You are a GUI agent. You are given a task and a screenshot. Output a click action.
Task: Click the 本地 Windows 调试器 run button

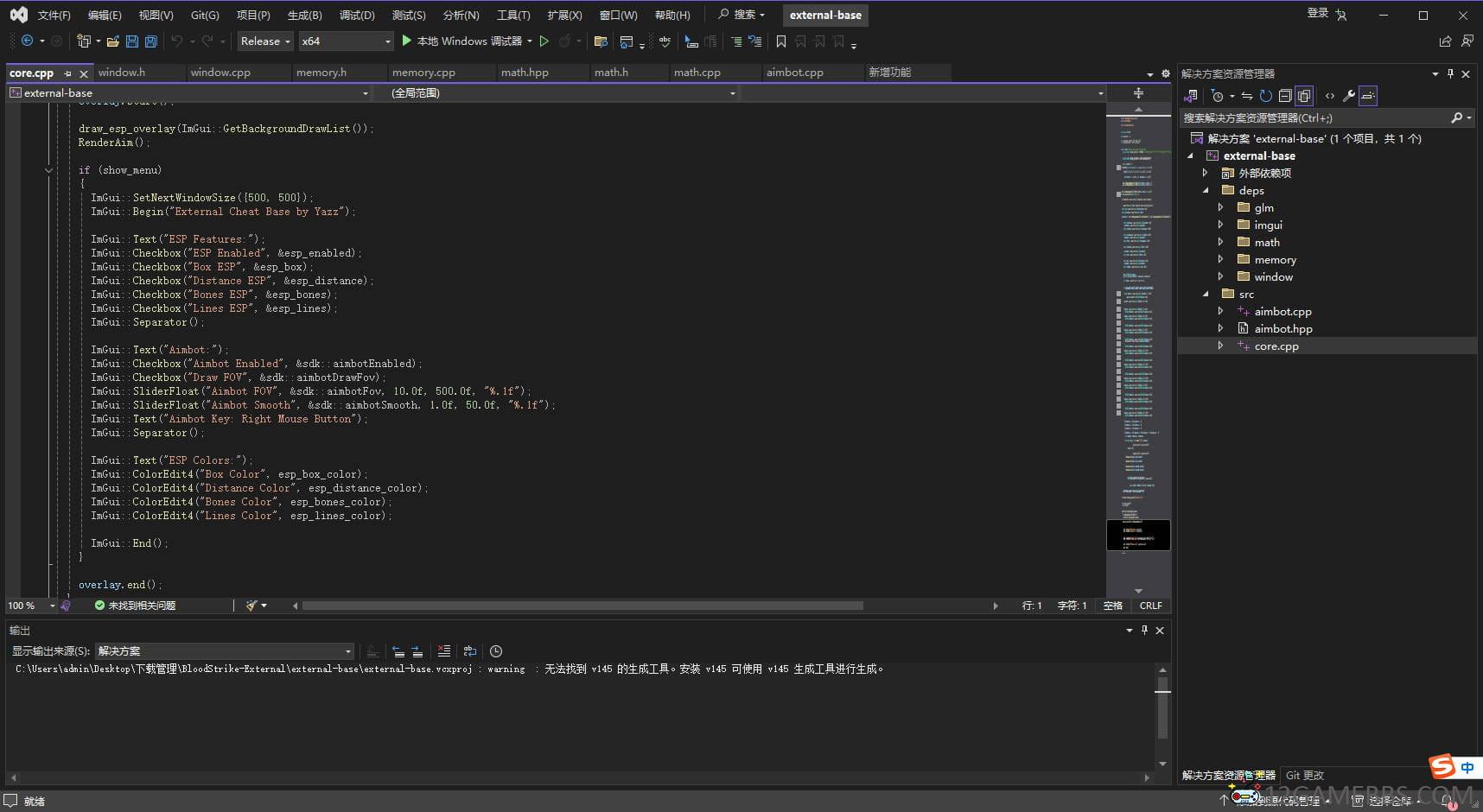pos(461,41)
